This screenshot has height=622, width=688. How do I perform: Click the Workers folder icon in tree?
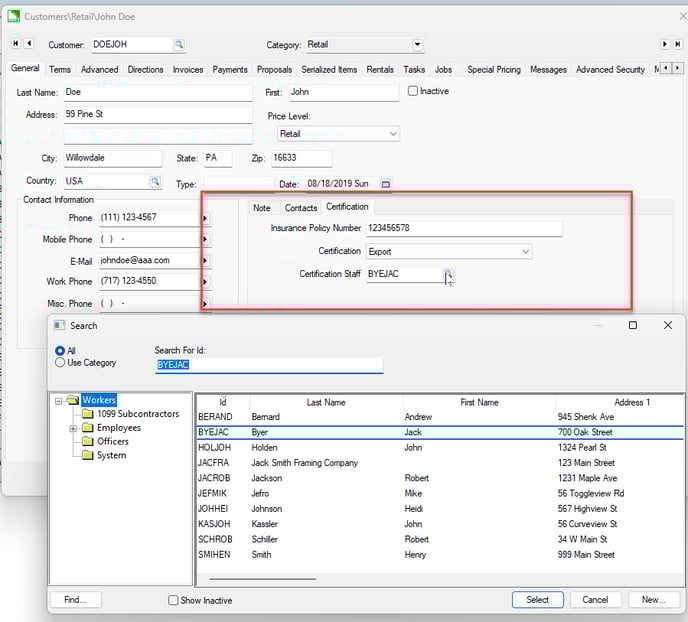tap(74, 400)
